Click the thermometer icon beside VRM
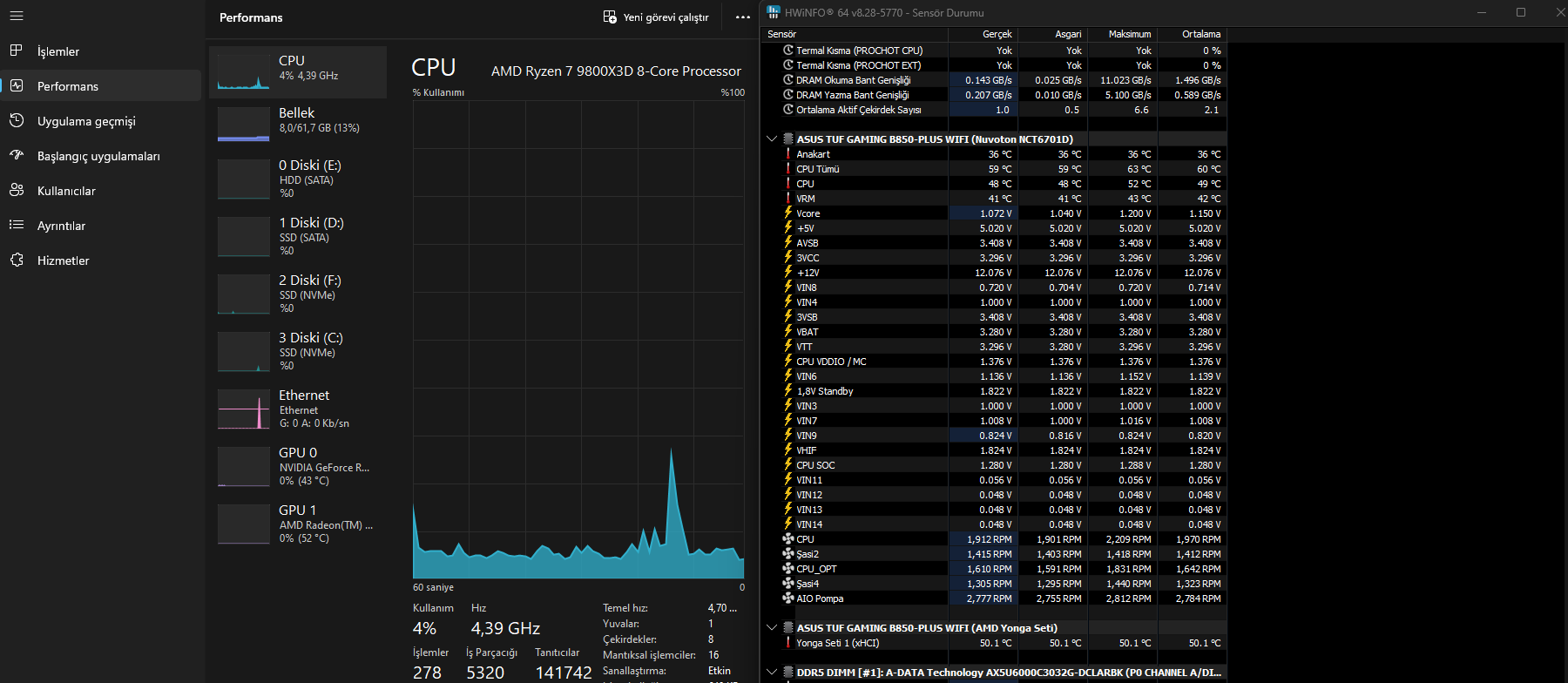The image size is (1568, 683). [x=788, y=199]
